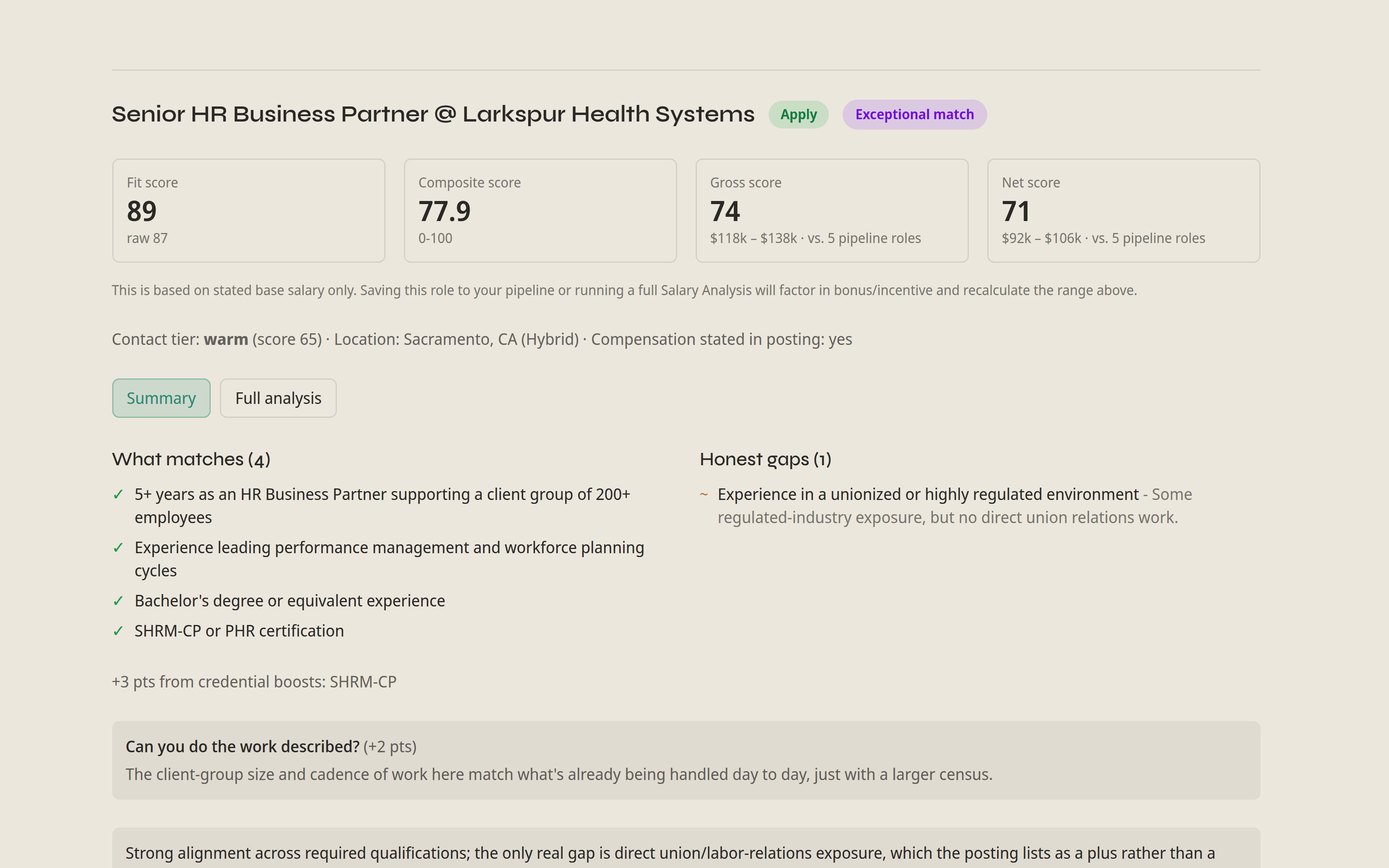Click the Senior HR Business Partner job title

[433, 114]
